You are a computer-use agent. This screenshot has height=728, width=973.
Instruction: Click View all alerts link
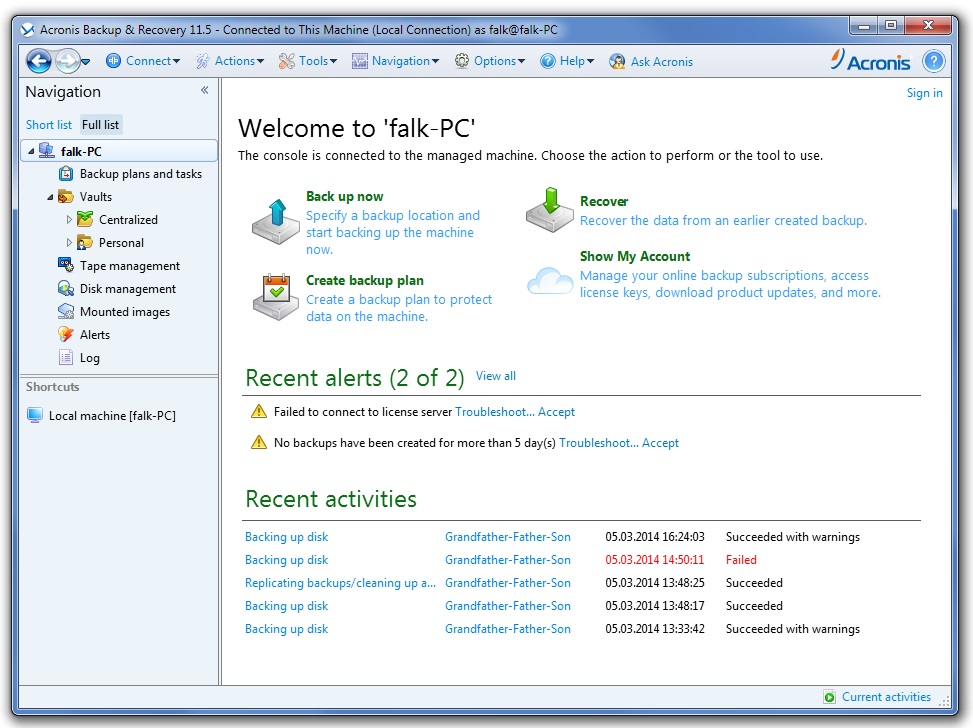496,376
